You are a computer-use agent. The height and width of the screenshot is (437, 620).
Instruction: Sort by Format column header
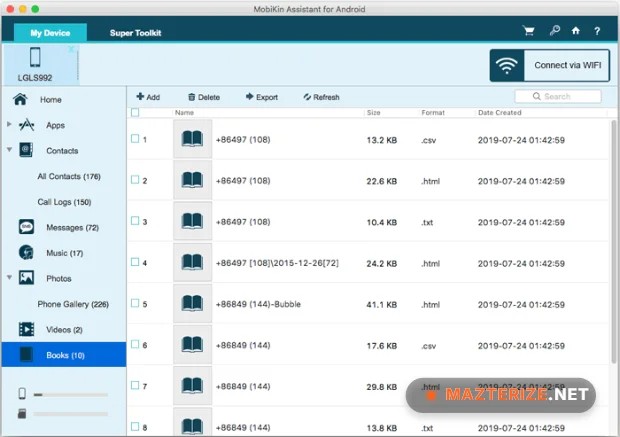[433, 113]
